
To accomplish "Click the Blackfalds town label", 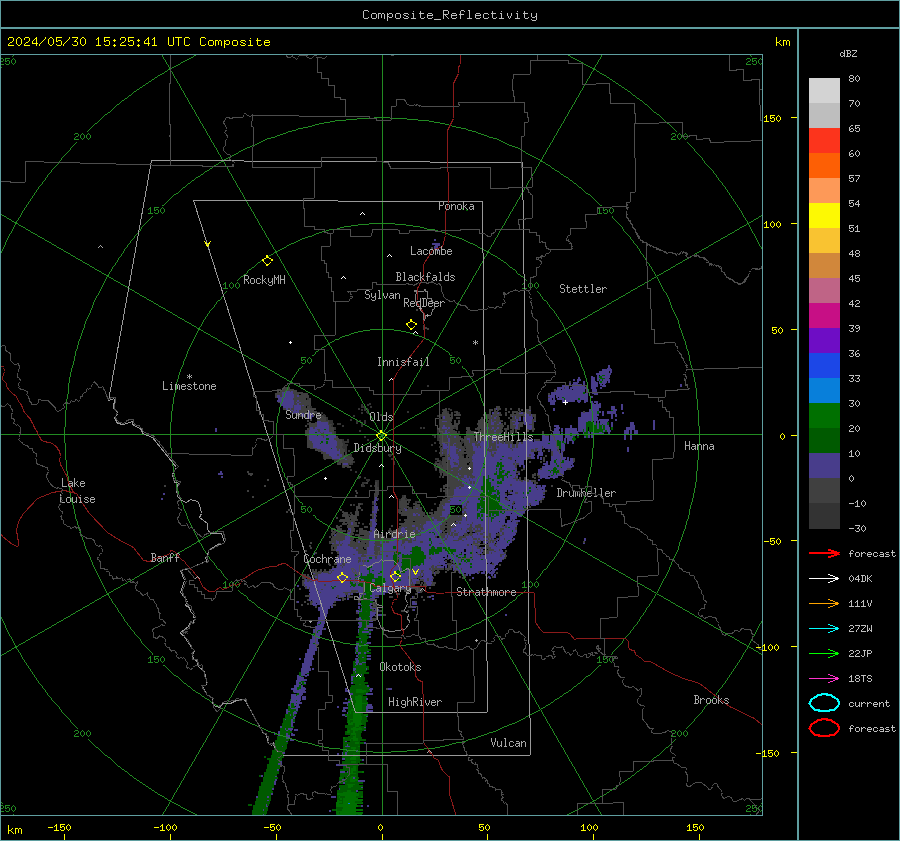I will (x=425, y=277).
